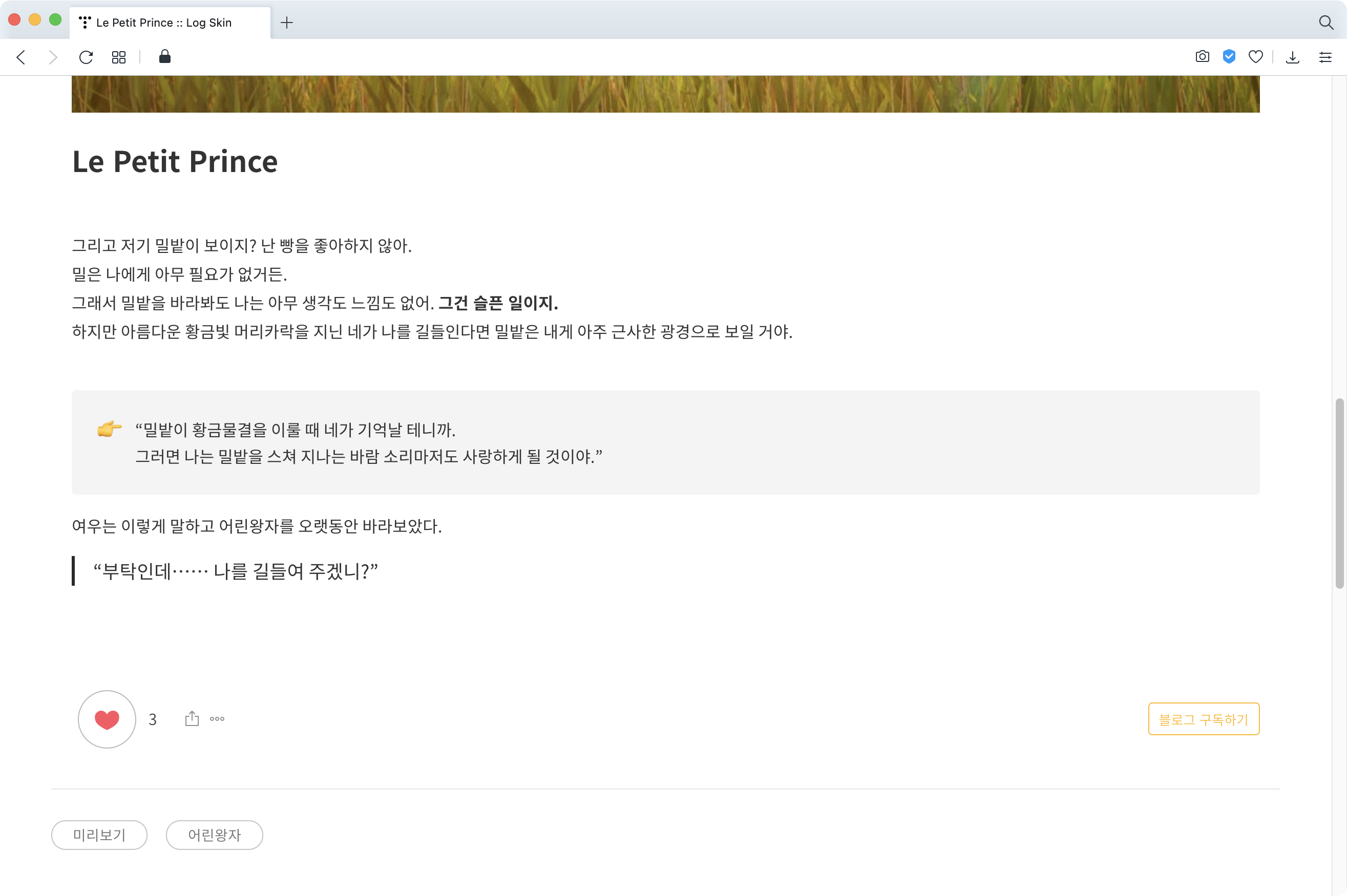Click the post share icon

point(192,719)
